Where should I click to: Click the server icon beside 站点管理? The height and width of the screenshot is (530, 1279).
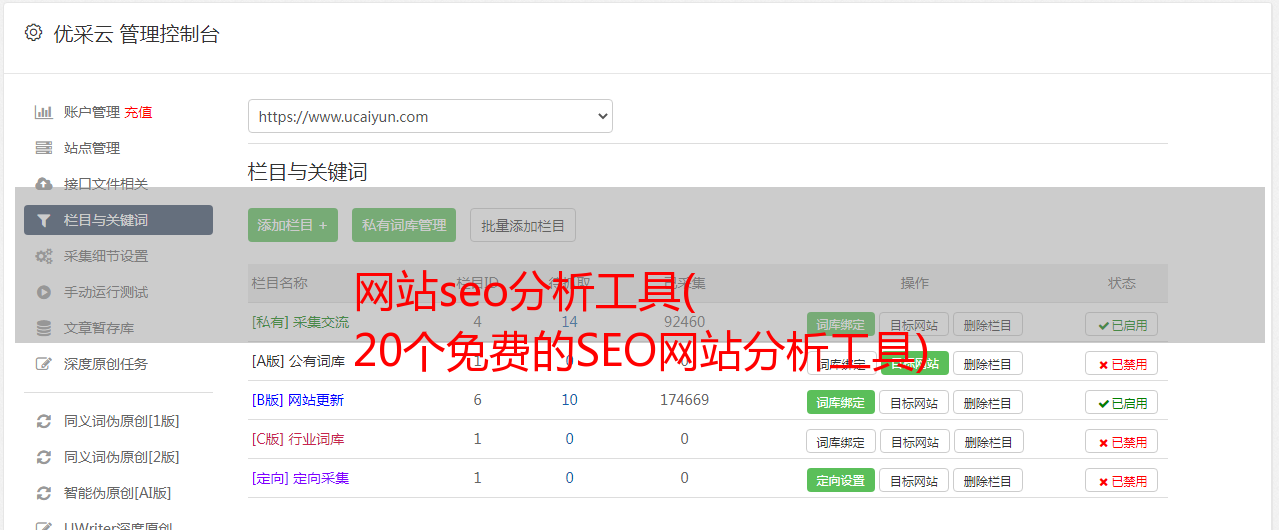pos(44,148)
